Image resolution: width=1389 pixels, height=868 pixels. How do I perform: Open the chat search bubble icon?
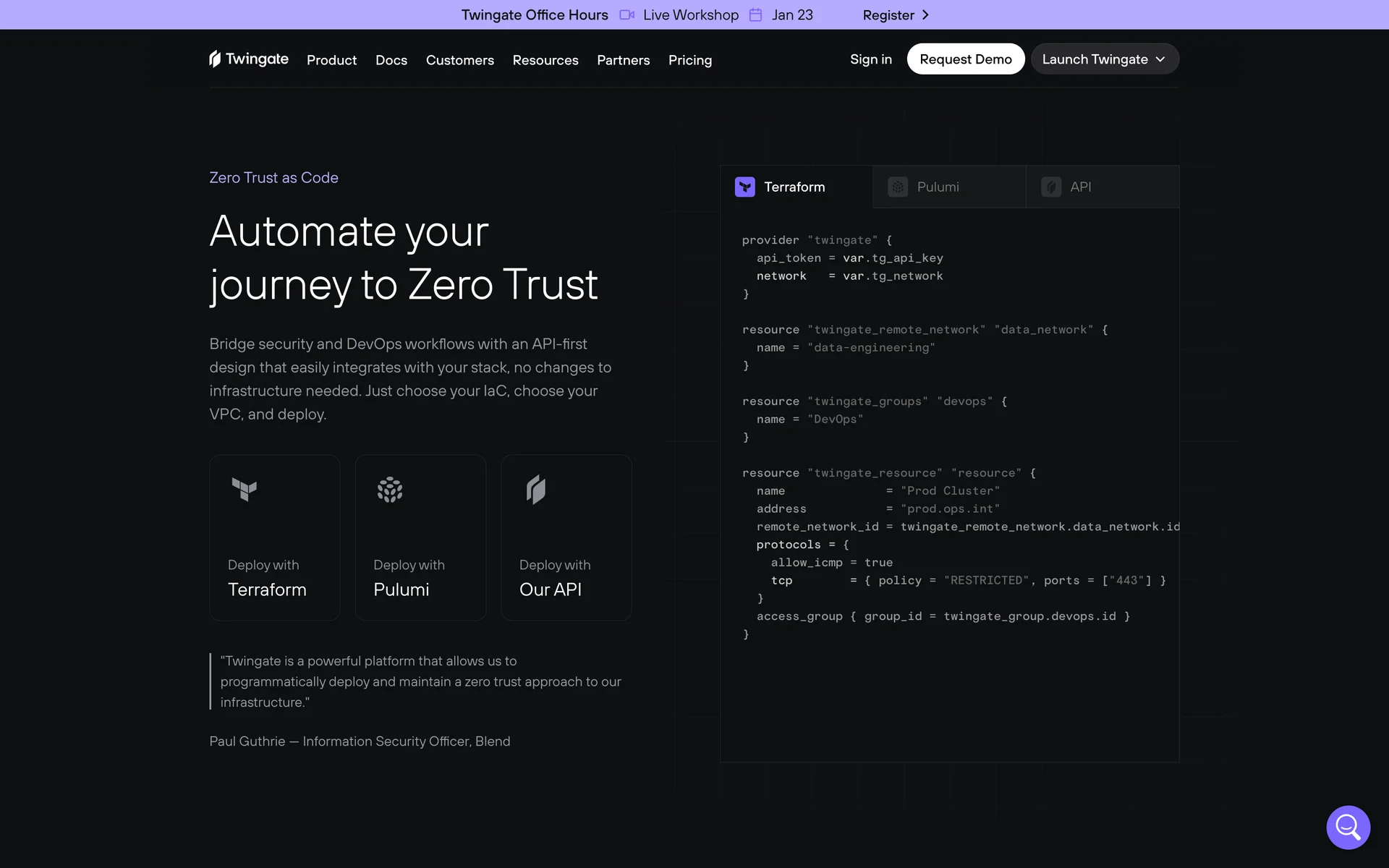point(1348,827)
